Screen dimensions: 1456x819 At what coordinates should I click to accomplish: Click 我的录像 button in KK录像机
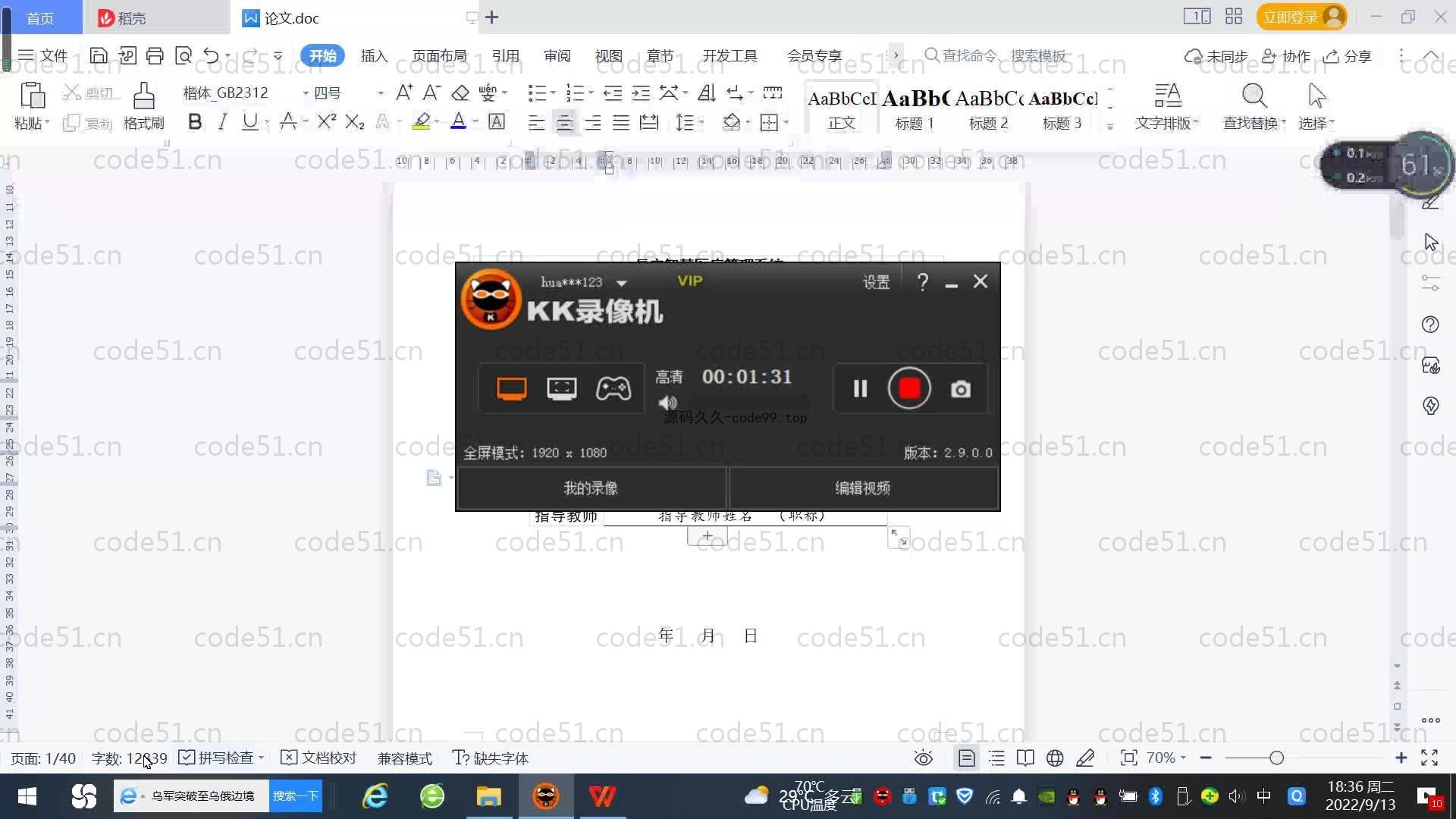coord(591,488)
